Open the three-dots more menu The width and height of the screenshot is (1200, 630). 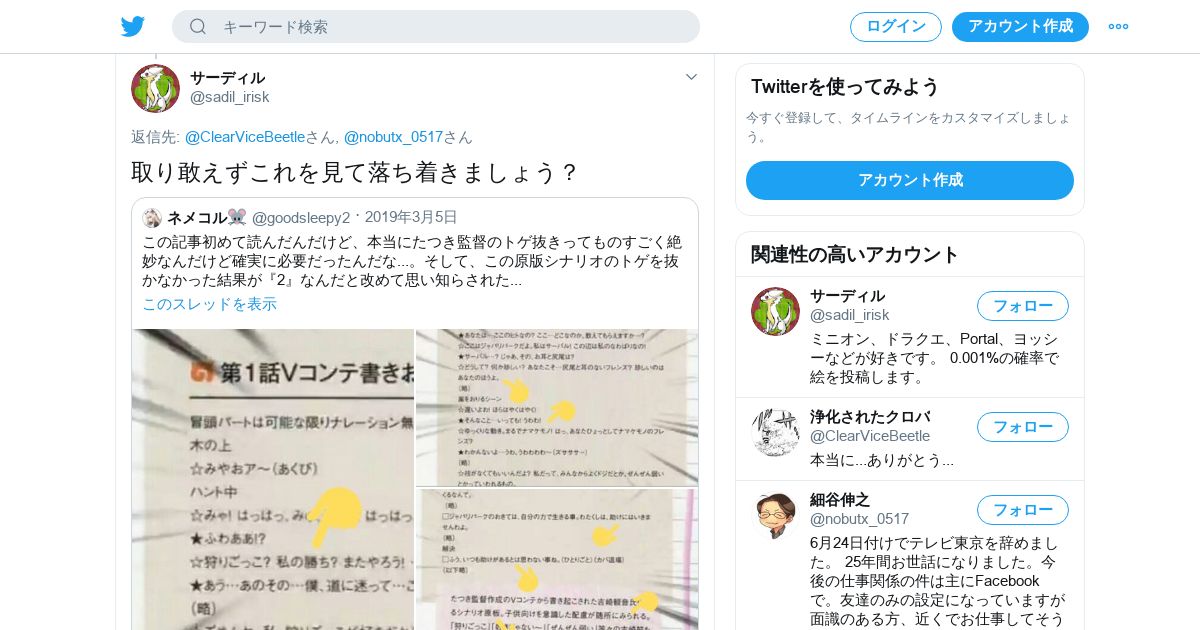click(1118, 27)
